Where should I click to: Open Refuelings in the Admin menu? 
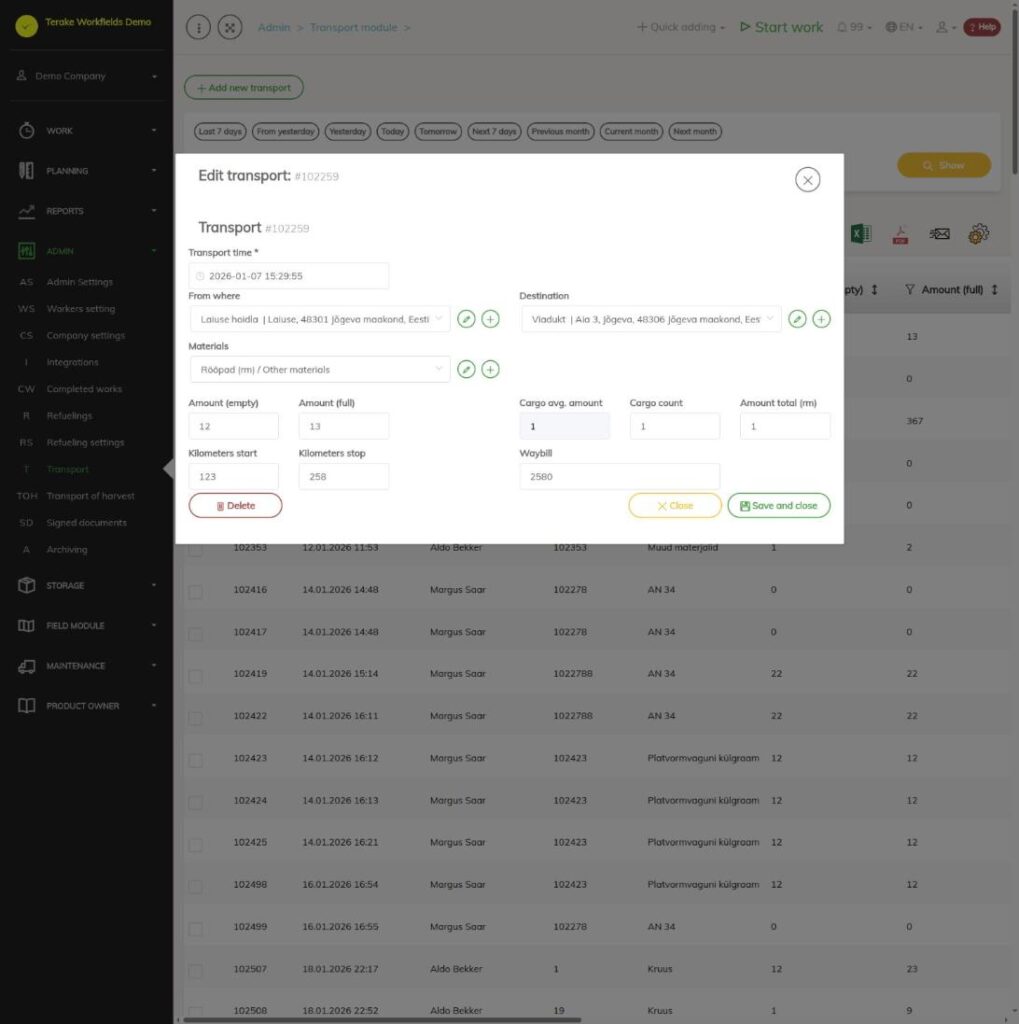(69, 415)
